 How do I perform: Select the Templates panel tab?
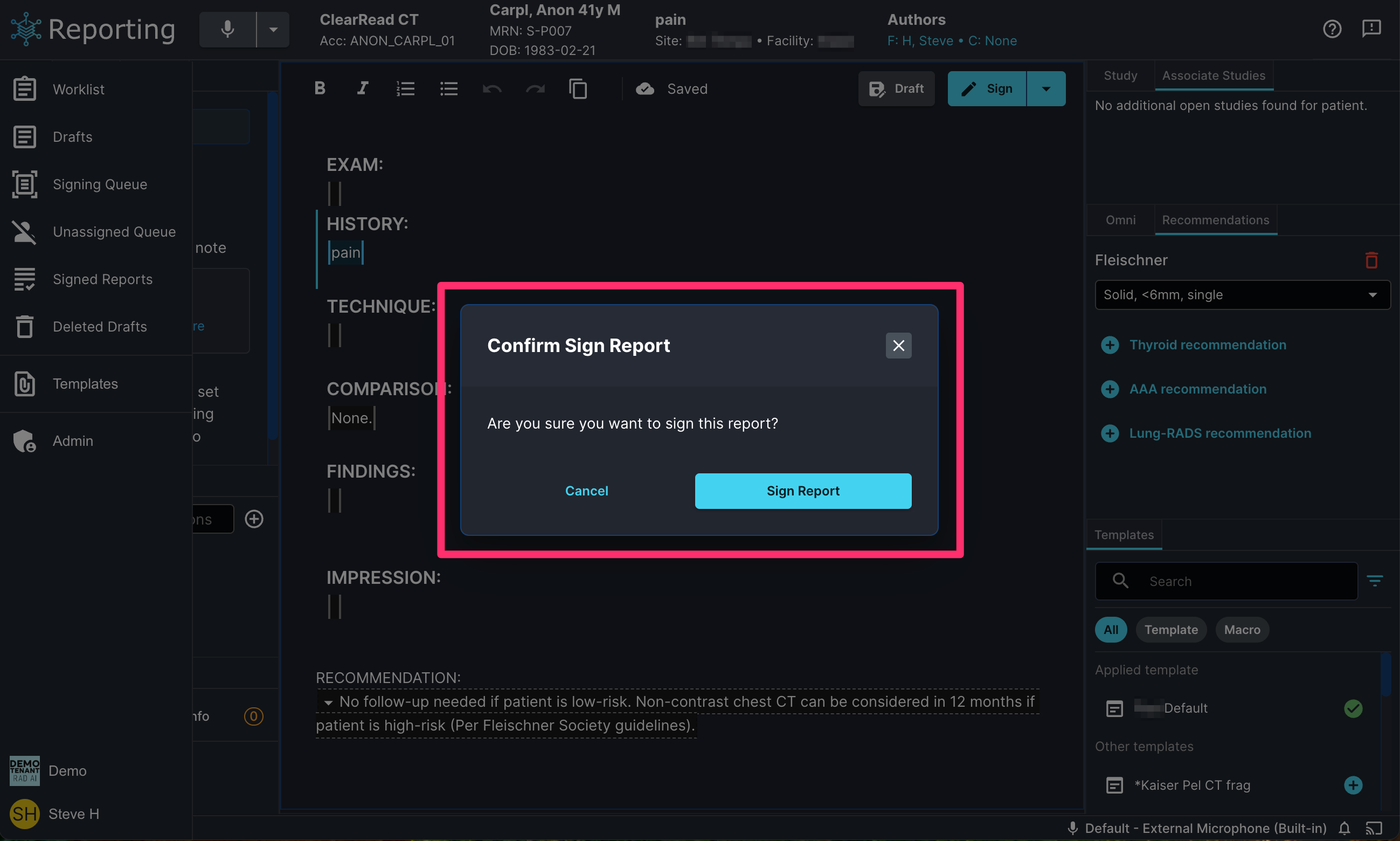[1124, 534]
